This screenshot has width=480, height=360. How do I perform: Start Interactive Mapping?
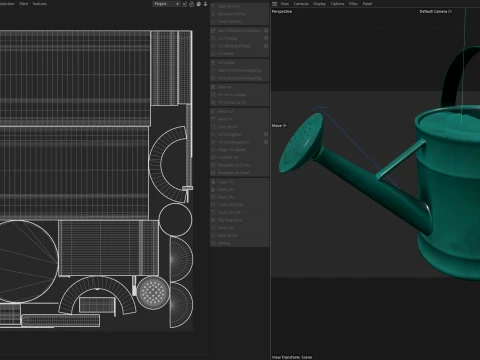[x=239, y=70]
